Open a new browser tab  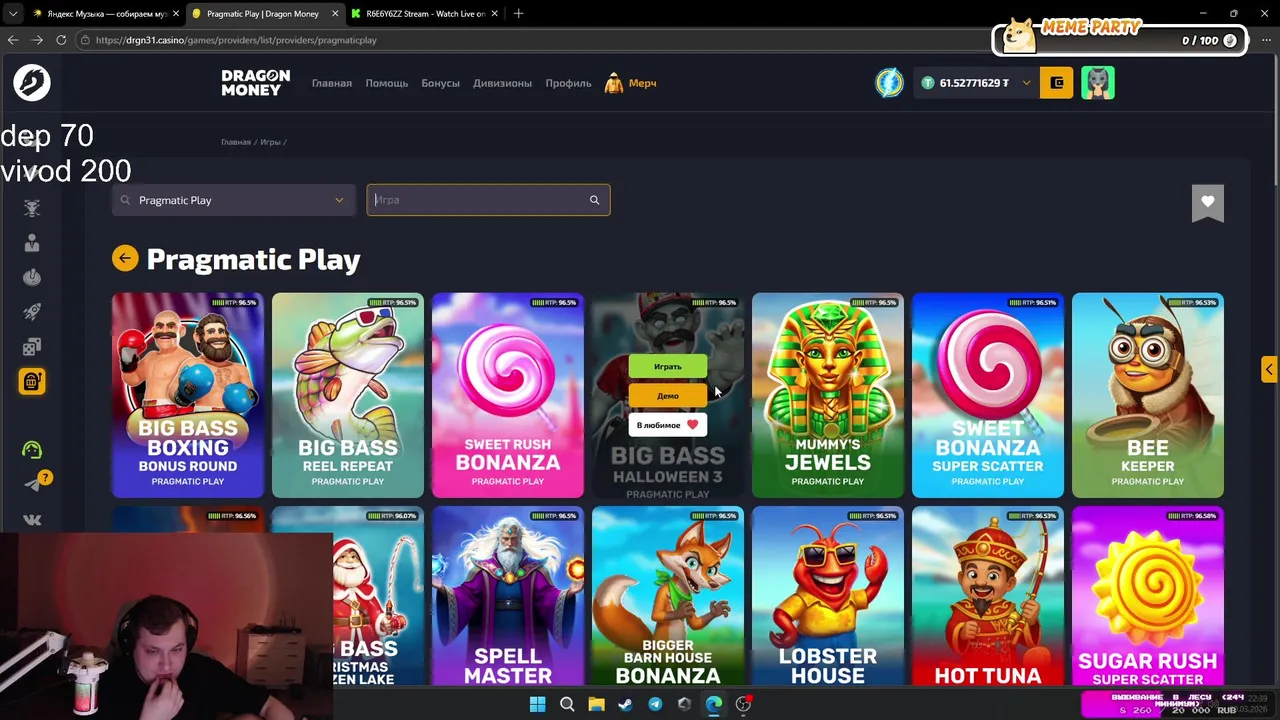518,14
